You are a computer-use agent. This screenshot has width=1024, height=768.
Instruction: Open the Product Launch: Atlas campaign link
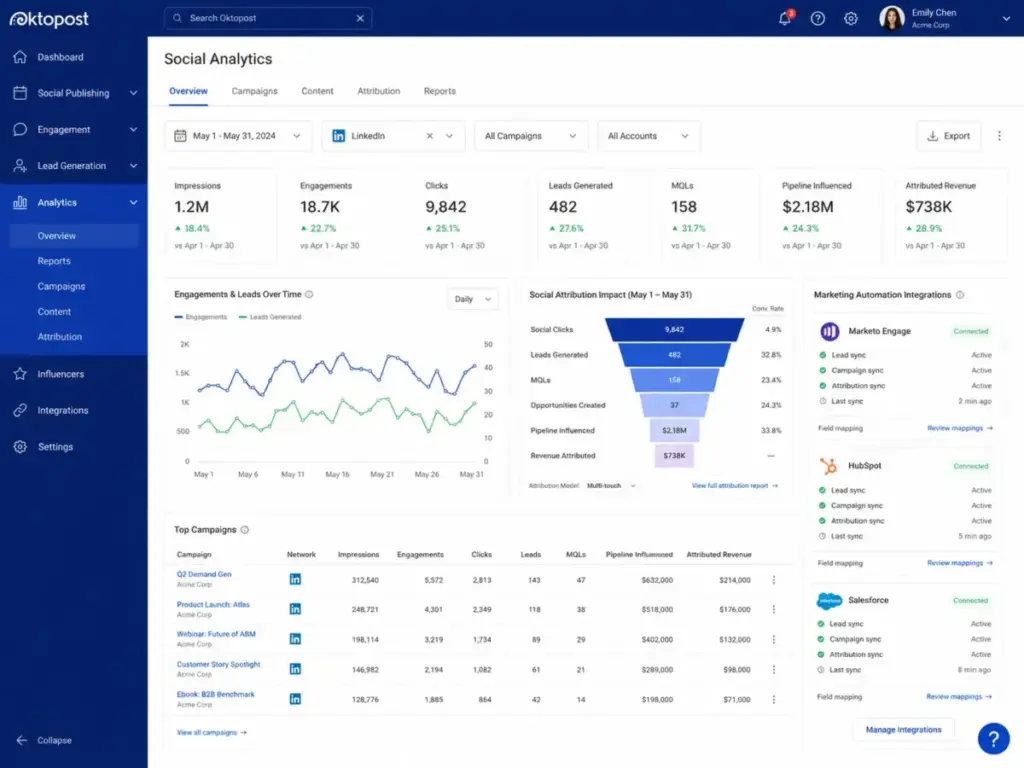point(213,604)
